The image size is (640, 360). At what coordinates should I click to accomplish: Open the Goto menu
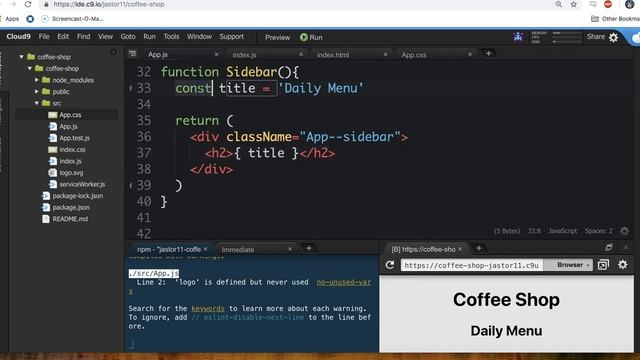click(x=128, y=37)
